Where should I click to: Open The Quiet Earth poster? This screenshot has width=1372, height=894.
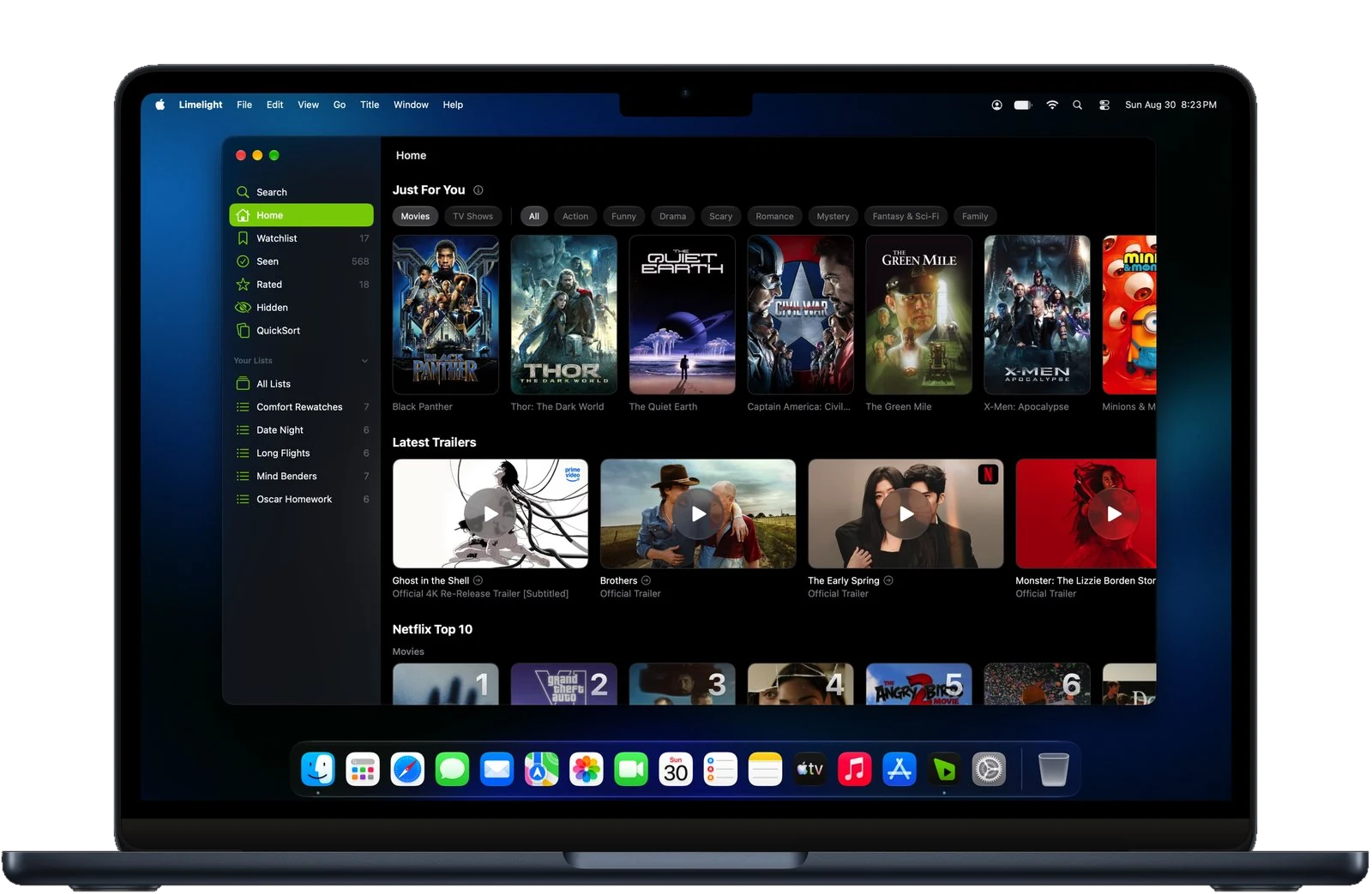point(682,315)
